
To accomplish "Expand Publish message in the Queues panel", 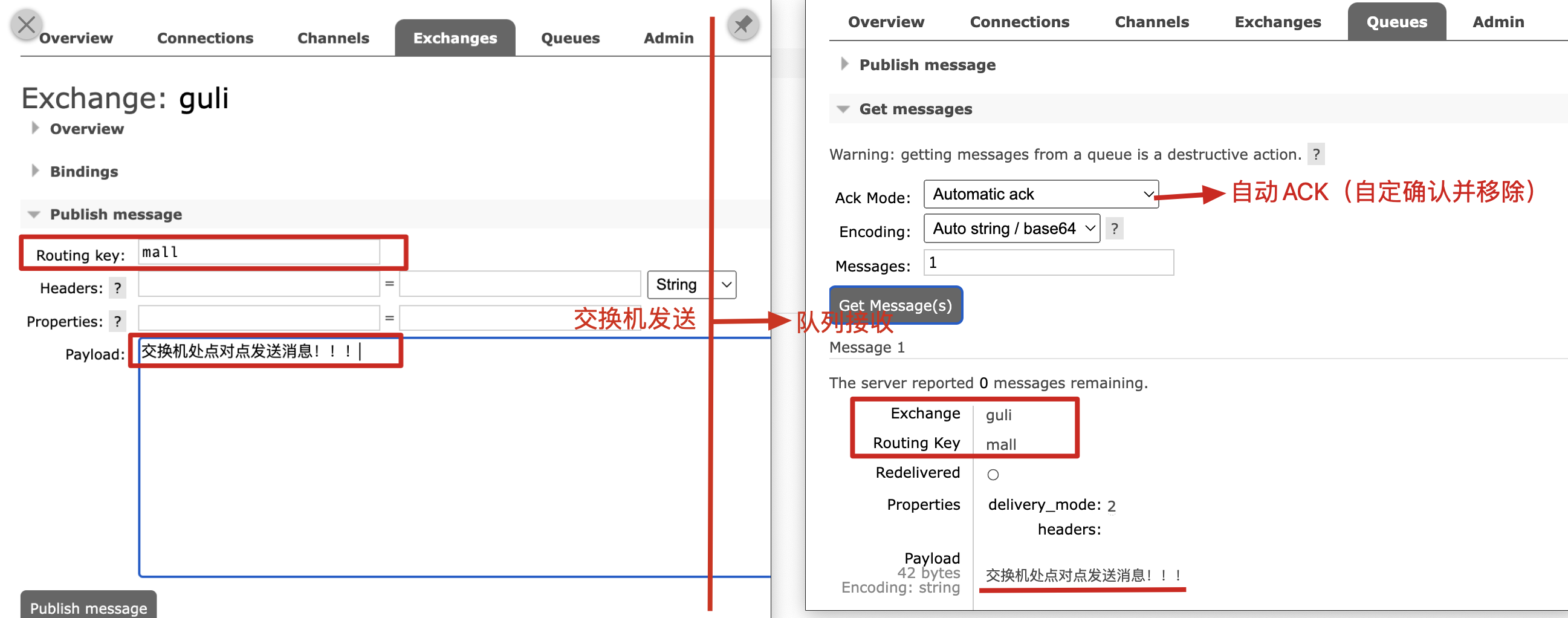I will coord(927,65).
